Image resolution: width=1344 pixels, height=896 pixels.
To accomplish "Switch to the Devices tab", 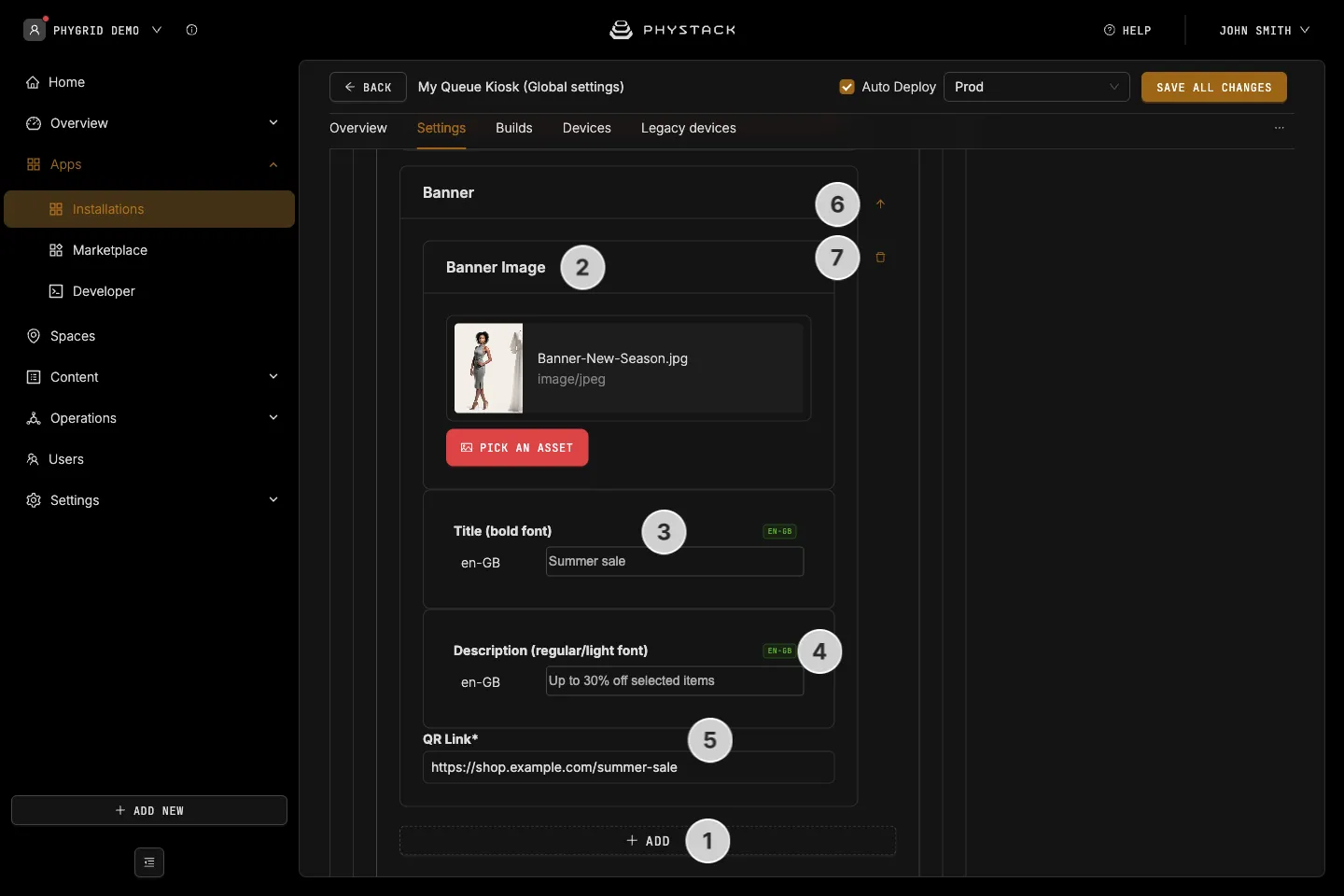I will [587, 128].
